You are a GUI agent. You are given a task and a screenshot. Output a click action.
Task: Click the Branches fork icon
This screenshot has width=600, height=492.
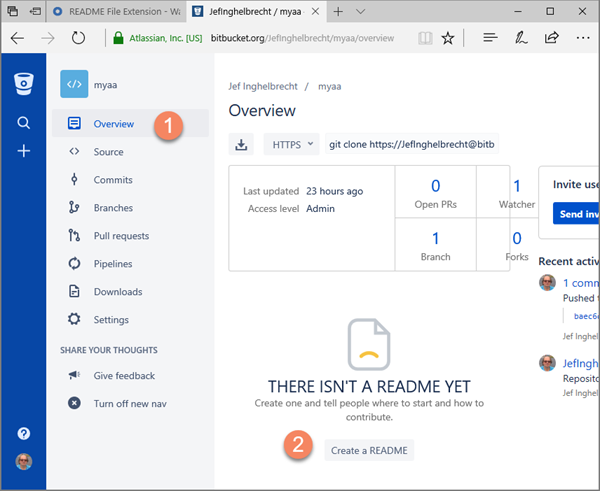coord(74,207)
